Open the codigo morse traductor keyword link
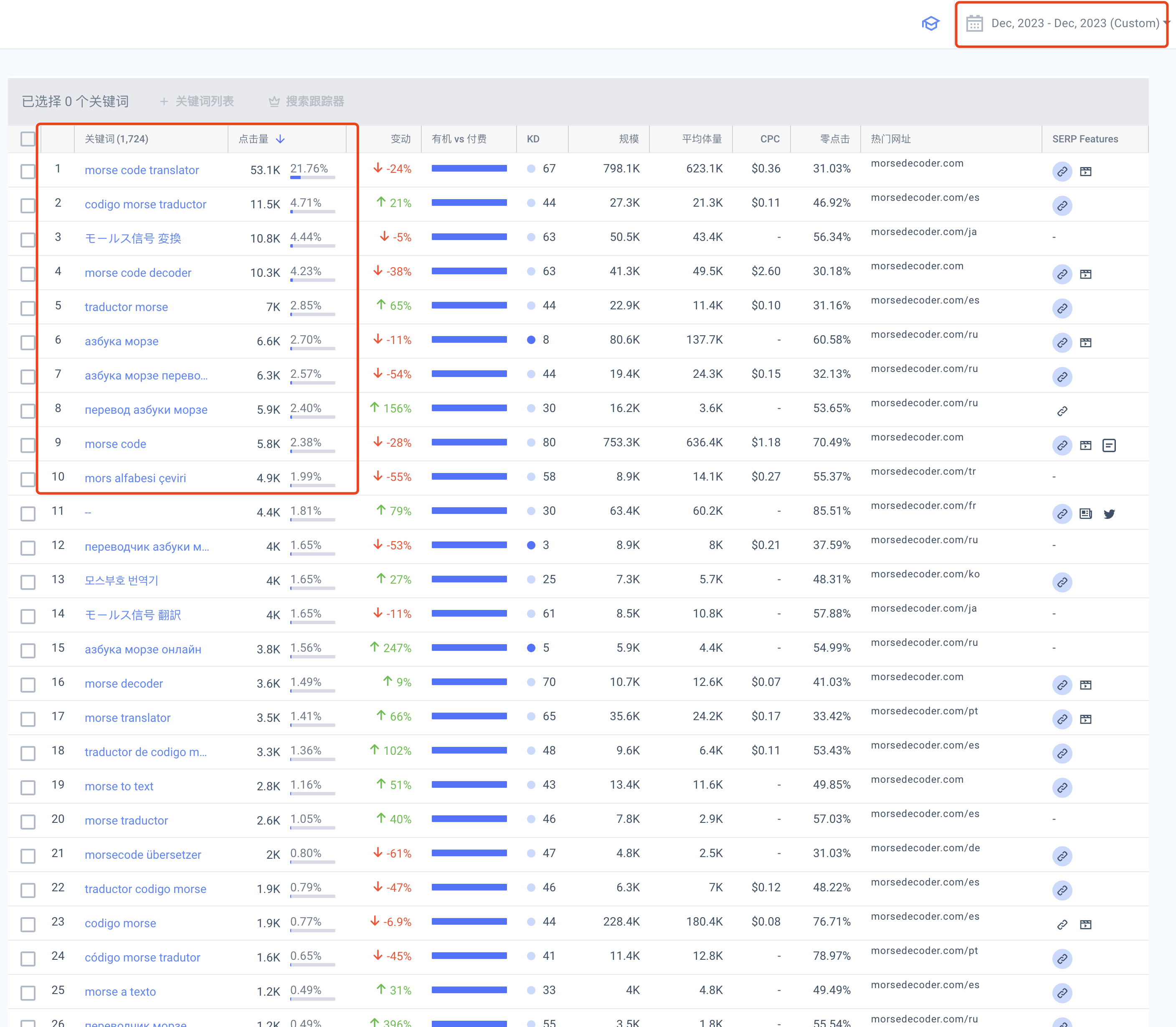 145,205
